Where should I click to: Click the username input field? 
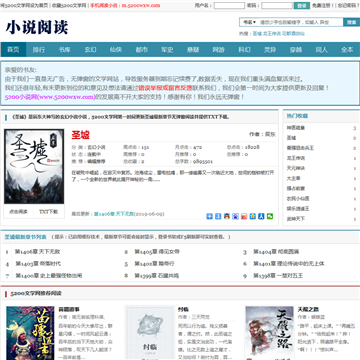pyautogui.click(x=229, y=6)
